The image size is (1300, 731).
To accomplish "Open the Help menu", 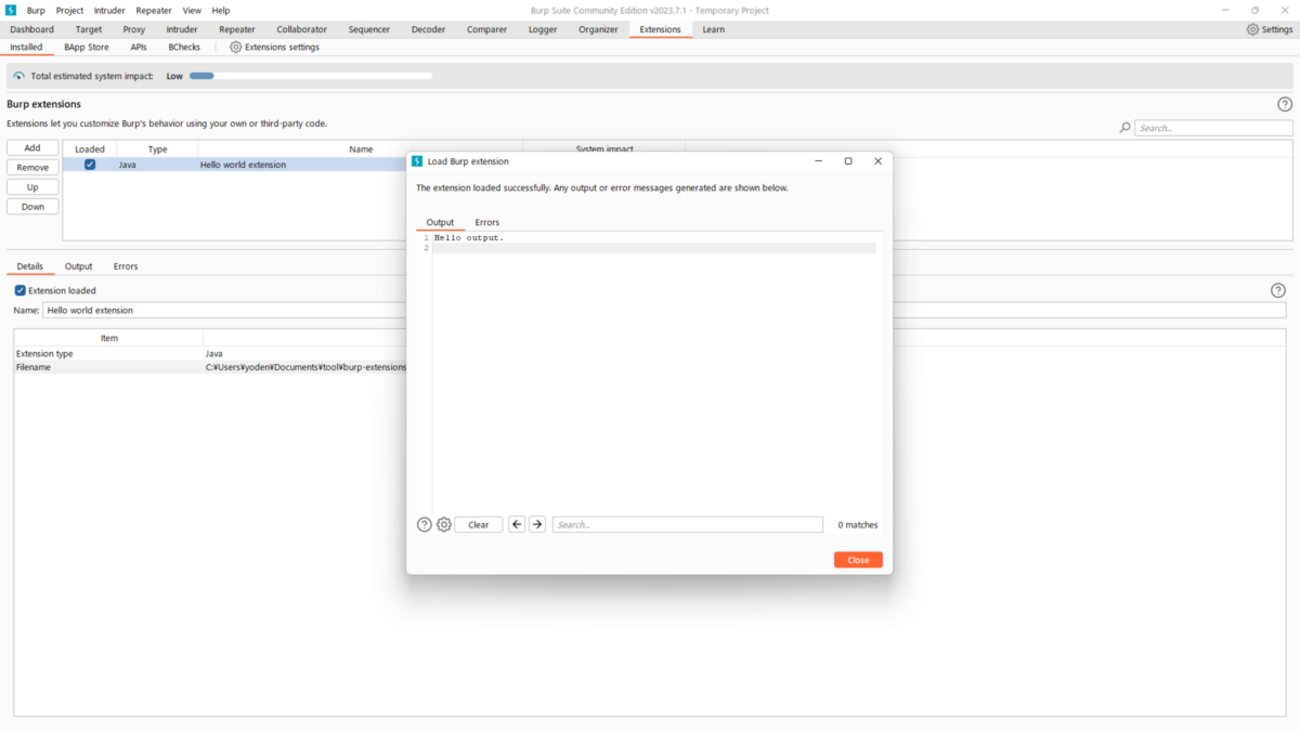I will [221, 10].
